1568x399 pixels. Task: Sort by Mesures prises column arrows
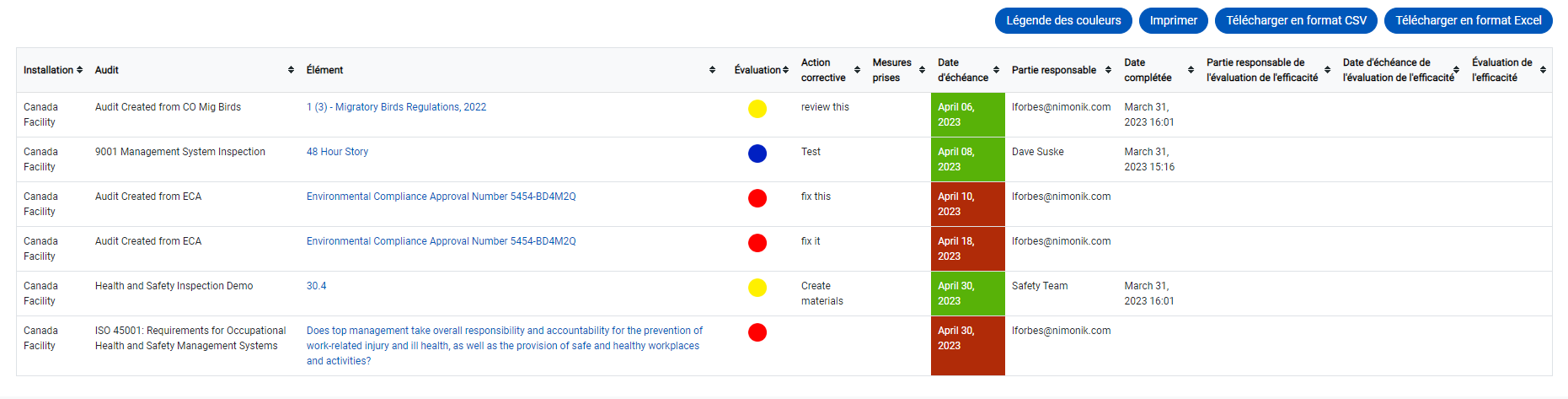(922, 70)
